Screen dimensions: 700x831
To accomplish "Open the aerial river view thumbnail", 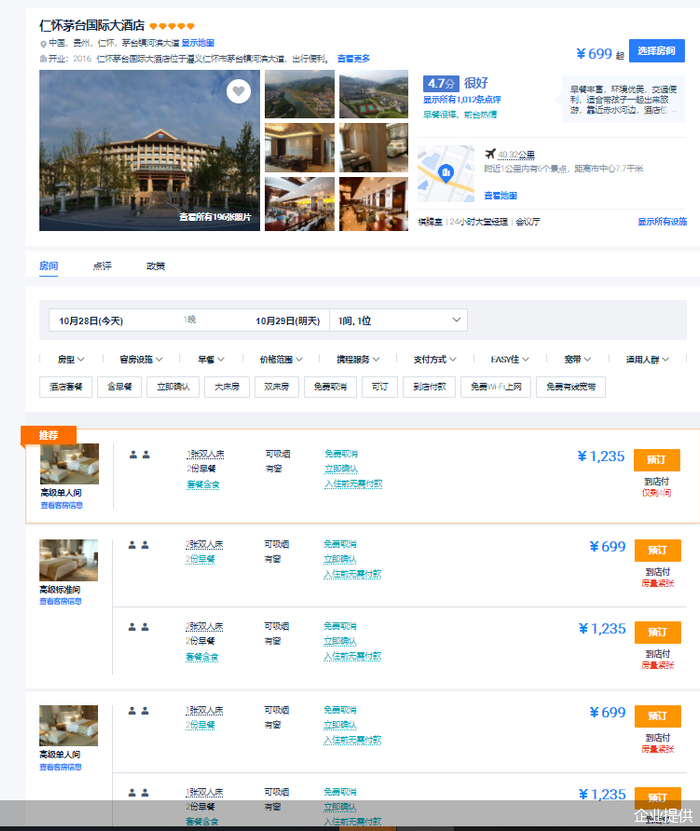I will 299,94.
